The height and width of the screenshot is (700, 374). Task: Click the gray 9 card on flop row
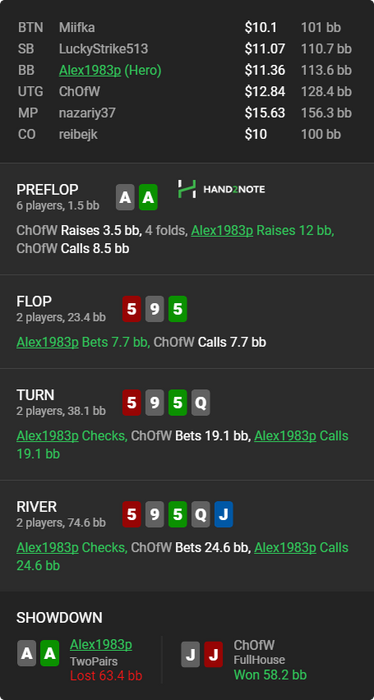click(x=154, y=309)
